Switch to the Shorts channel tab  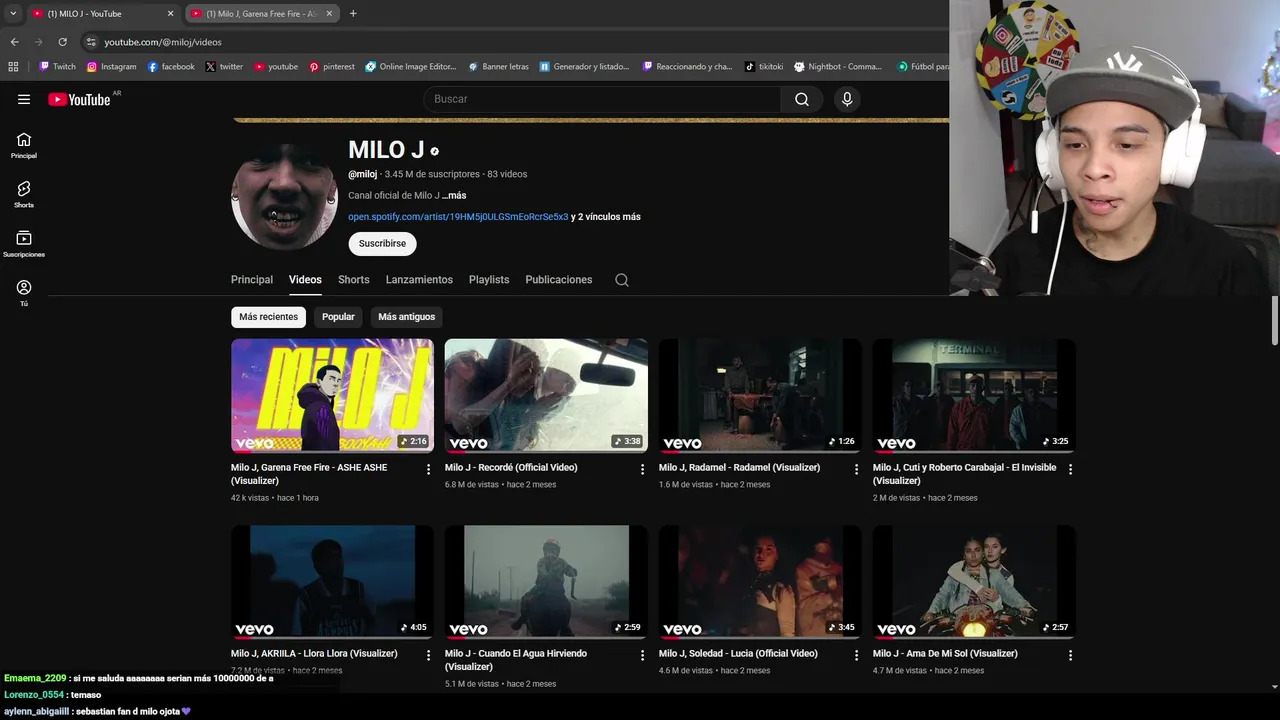[354, 280]
